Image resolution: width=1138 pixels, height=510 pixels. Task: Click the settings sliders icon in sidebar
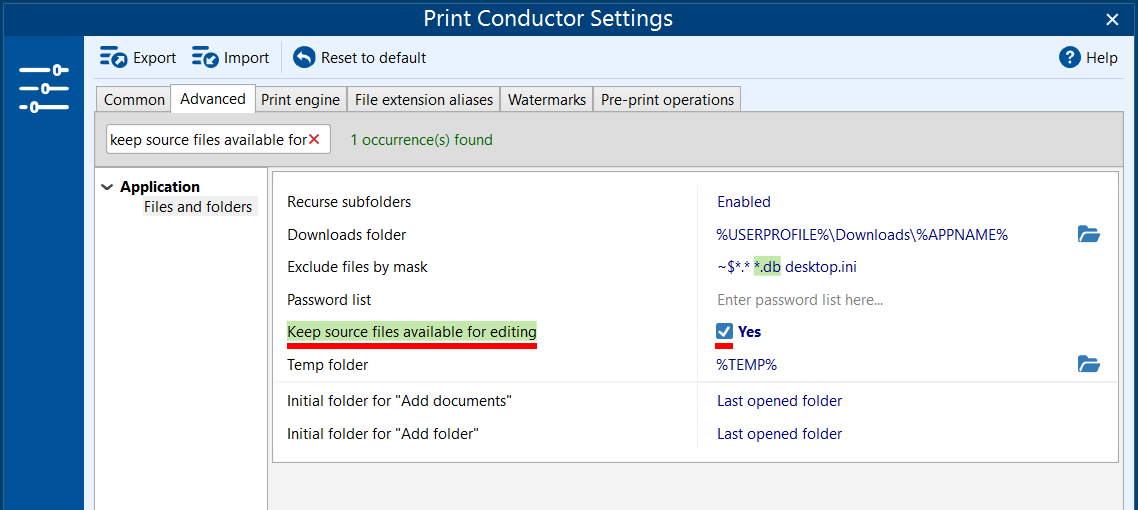pos(43,89)
